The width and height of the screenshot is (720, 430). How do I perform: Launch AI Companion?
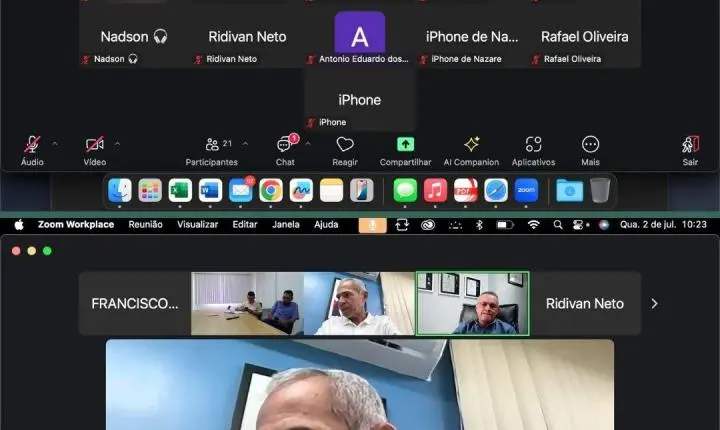tap(471, 145)
